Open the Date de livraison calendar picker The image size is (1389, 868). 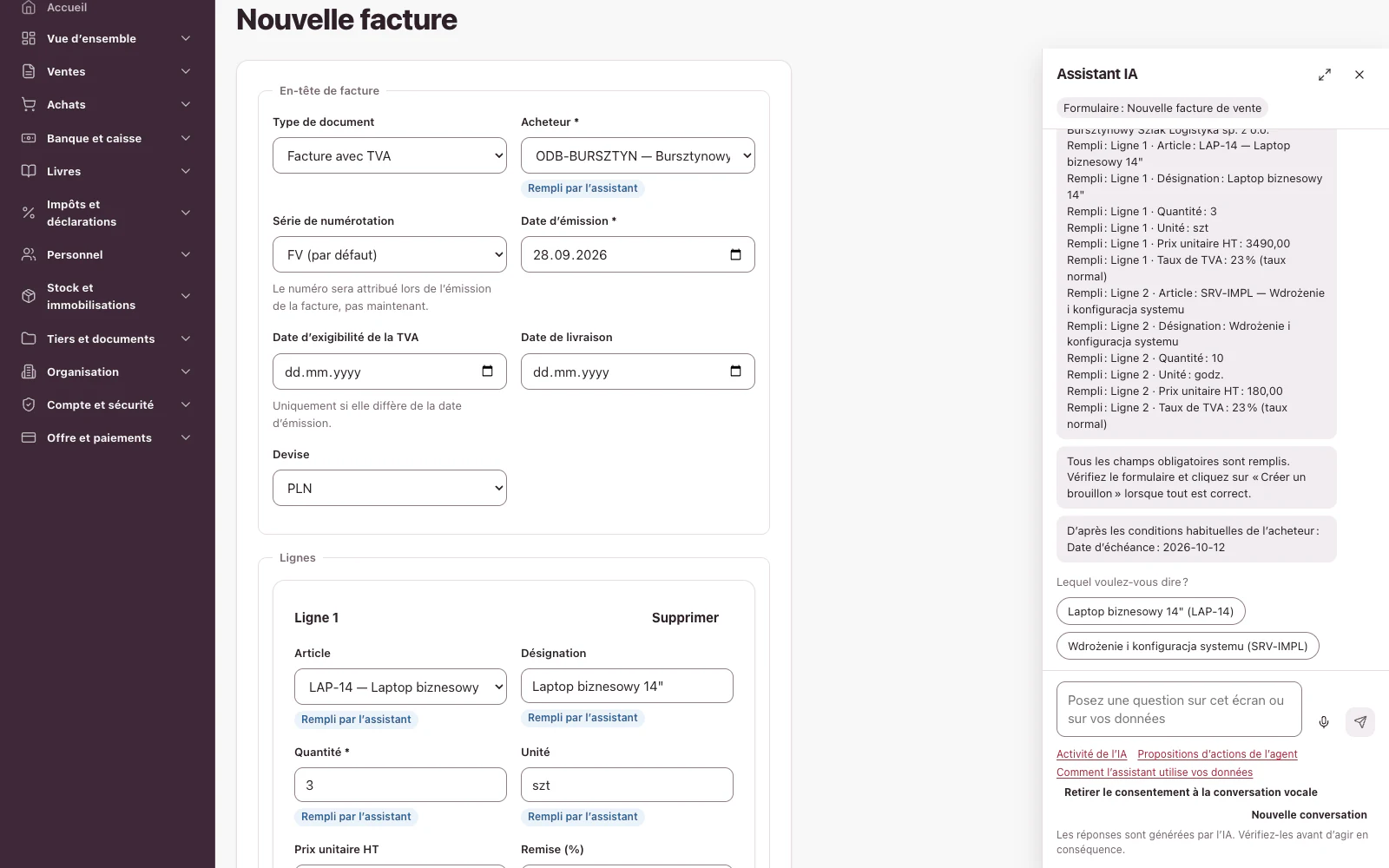click(x=735, y=372)
